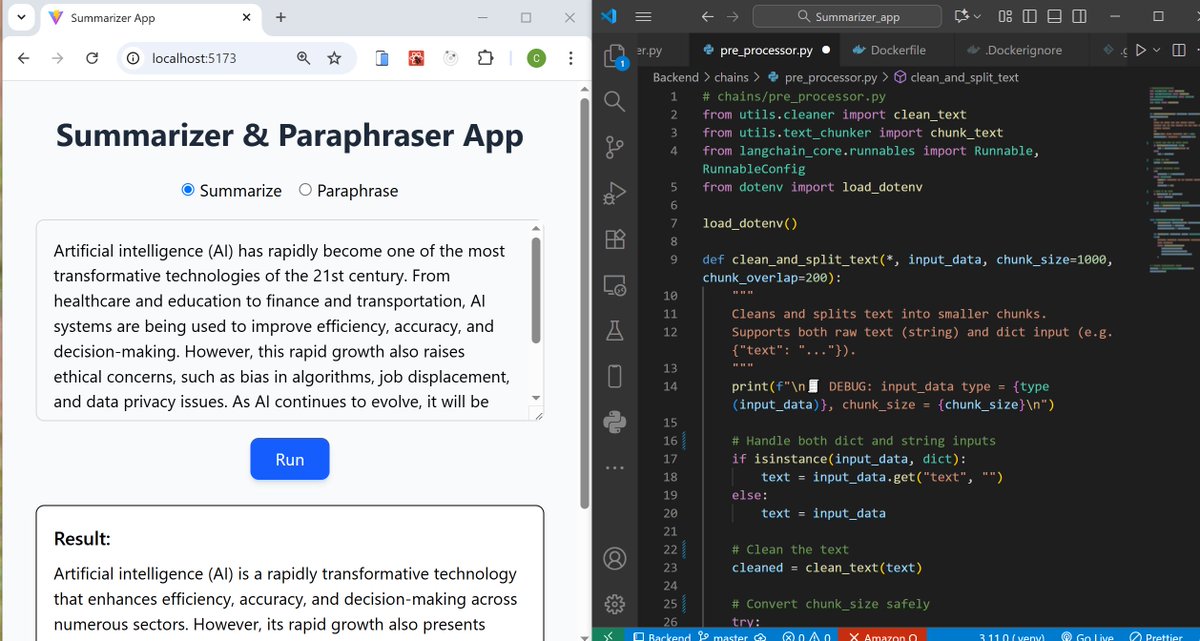Bookmark this page with star icon
This screenshot has height=641, width=1200.
tap(334, 58)
